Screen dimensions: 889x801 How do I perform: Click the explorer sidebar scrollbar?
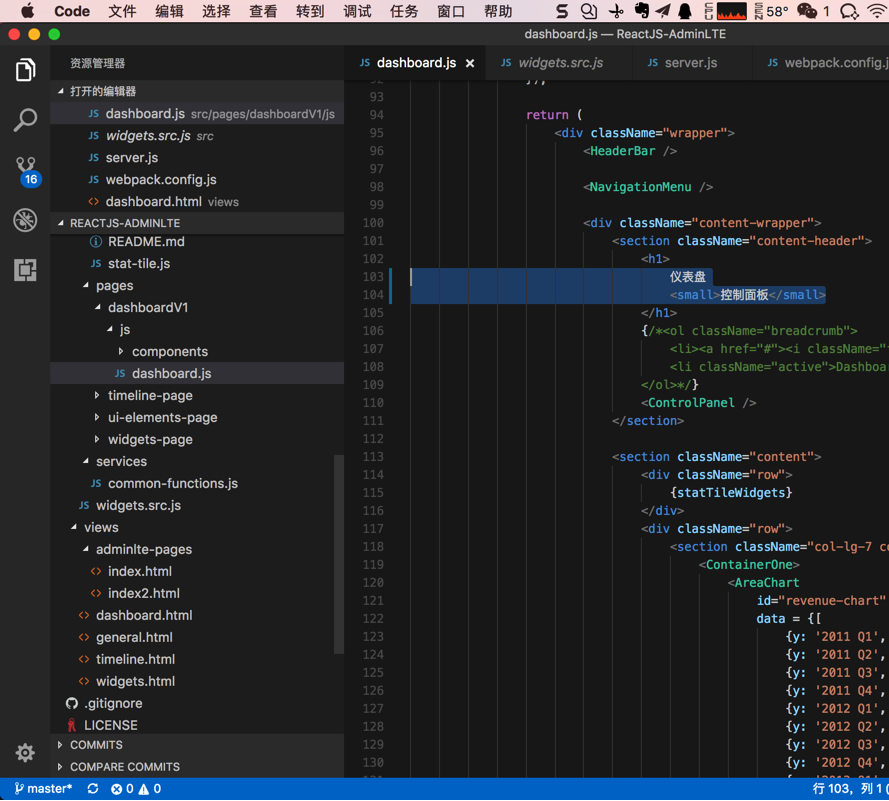339,555
